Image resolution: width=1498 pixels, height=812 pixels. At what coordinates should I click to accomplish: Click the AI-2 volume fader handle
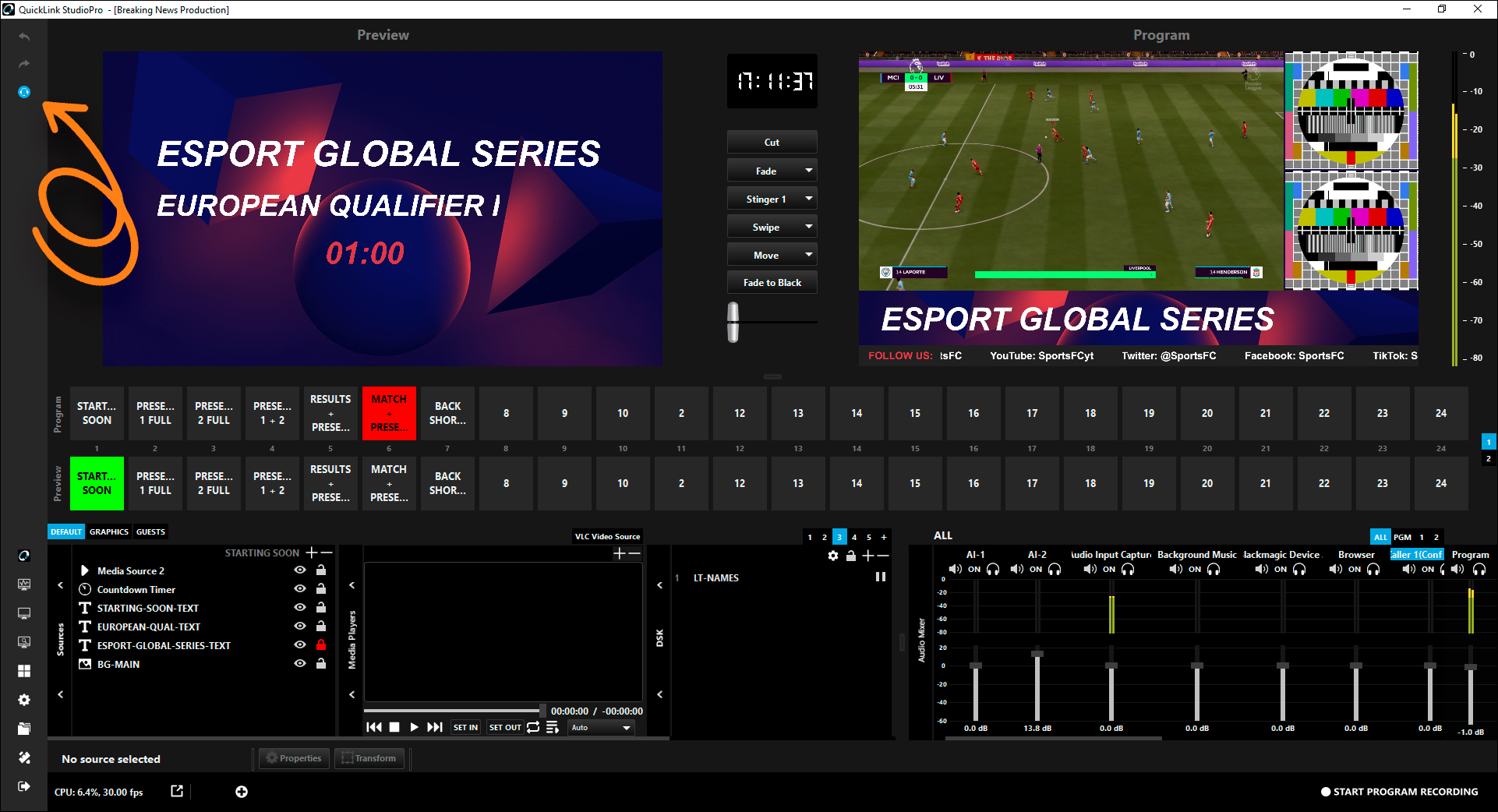tap(1037, 652)
